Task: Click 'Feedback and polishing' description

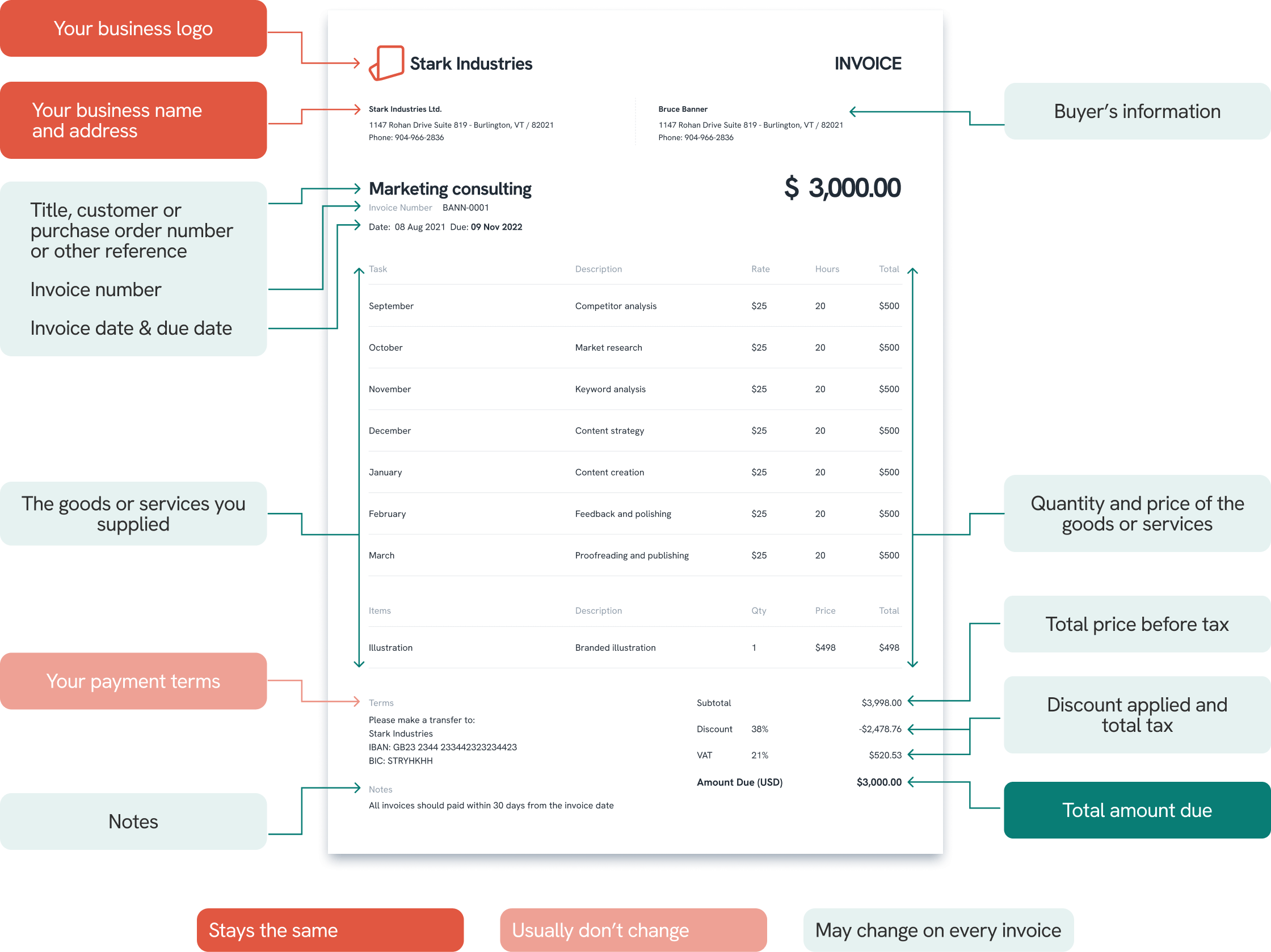Action: (623, 513)
